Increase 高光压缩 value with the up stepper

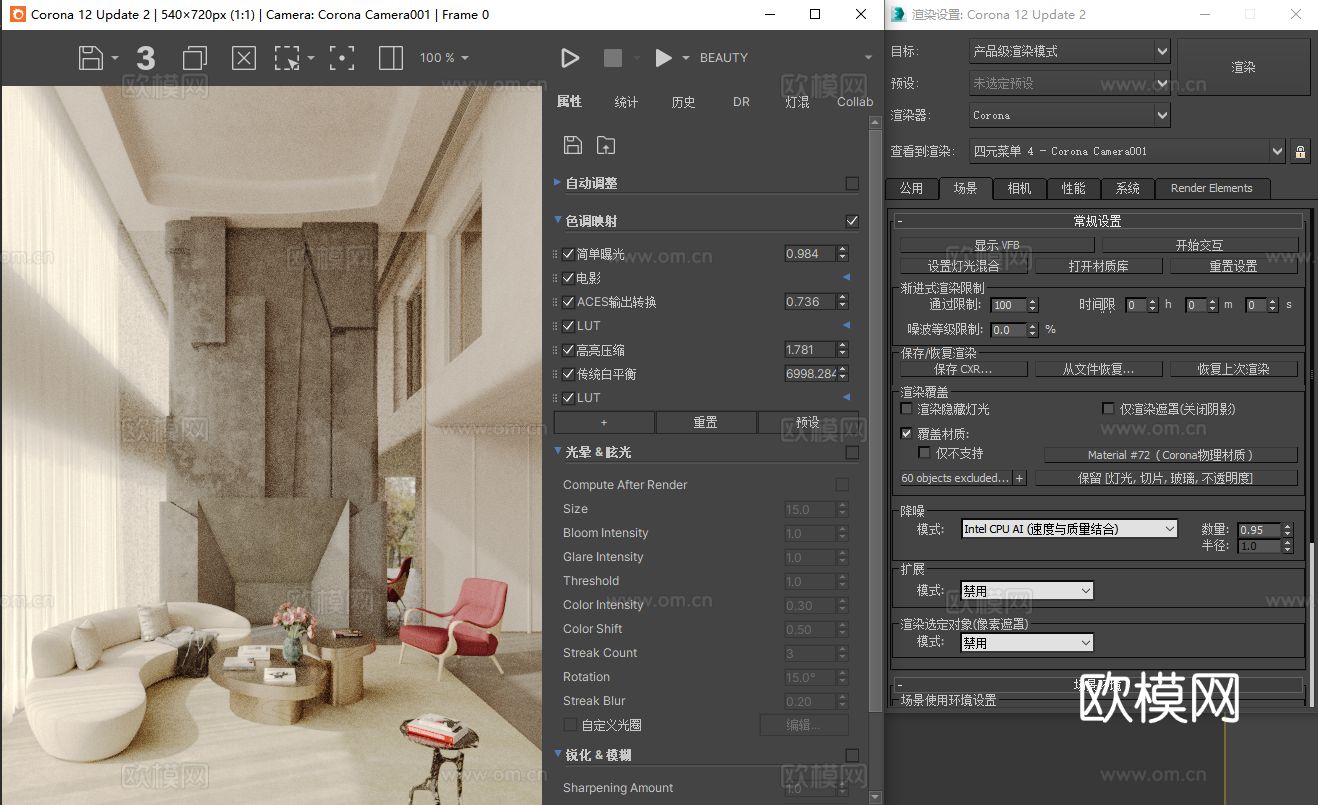[x=841, y=344]
